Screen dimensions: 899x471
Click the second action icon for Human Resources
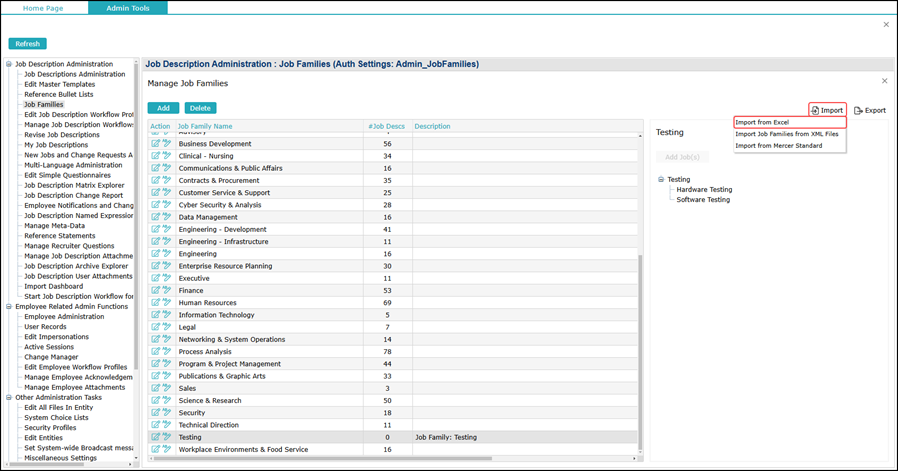[x=167, y=303]
